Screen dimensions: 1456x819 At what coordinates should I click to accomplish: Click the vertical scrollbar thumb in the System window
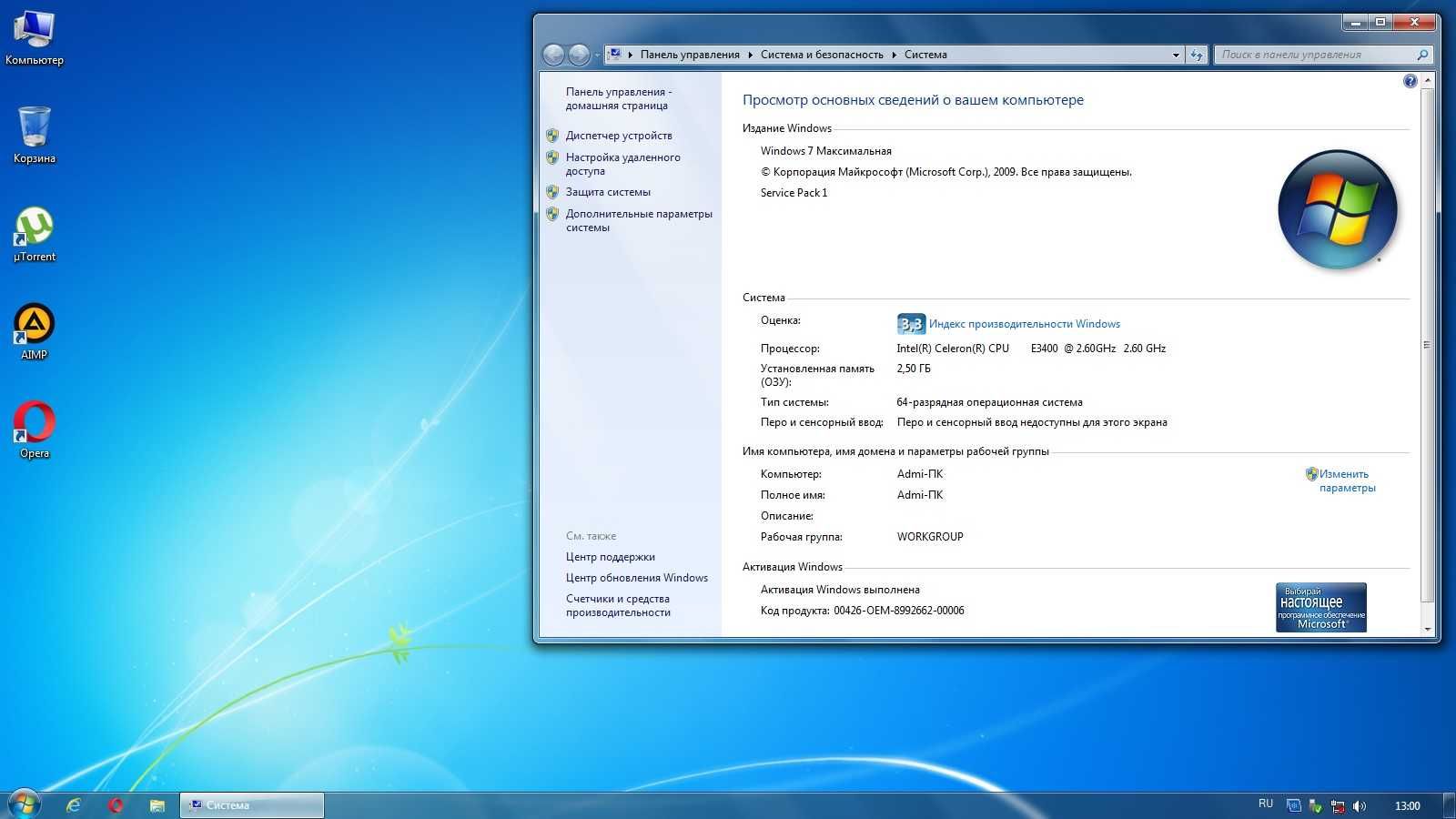(x=1427, y=345)
